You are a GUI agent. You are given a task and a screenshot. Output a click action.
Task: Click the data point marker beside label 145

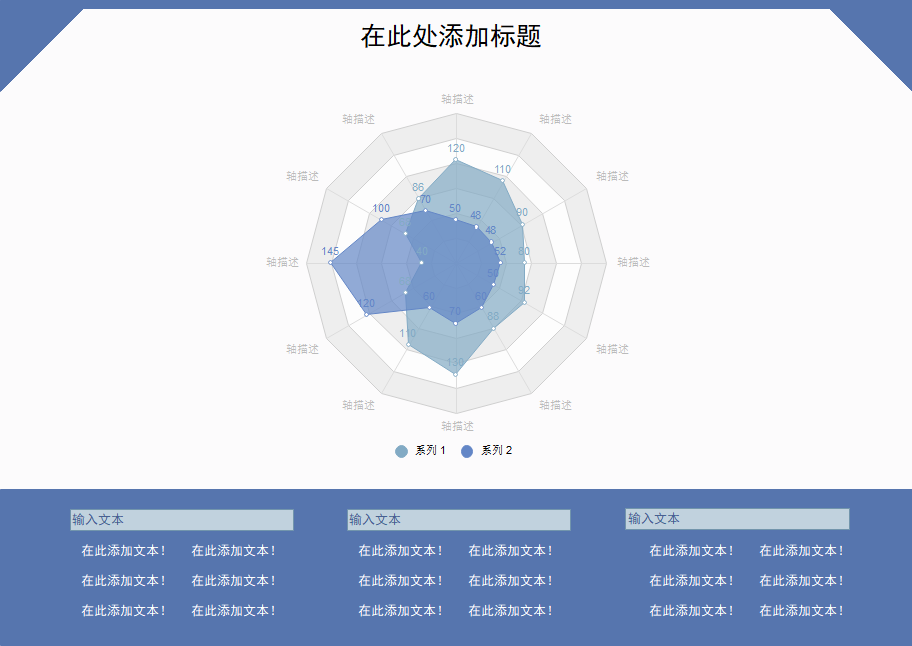tap(331, 263)
